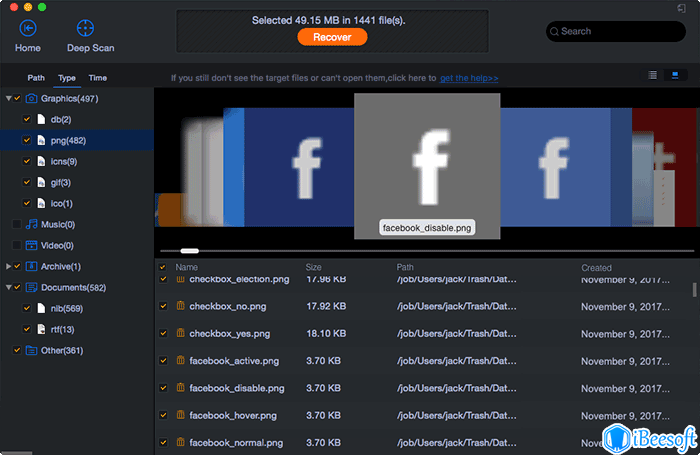
Task: Click the trash icon beside checkbox_yes.png
Action: pyautogui.click(x=180, y=333)
